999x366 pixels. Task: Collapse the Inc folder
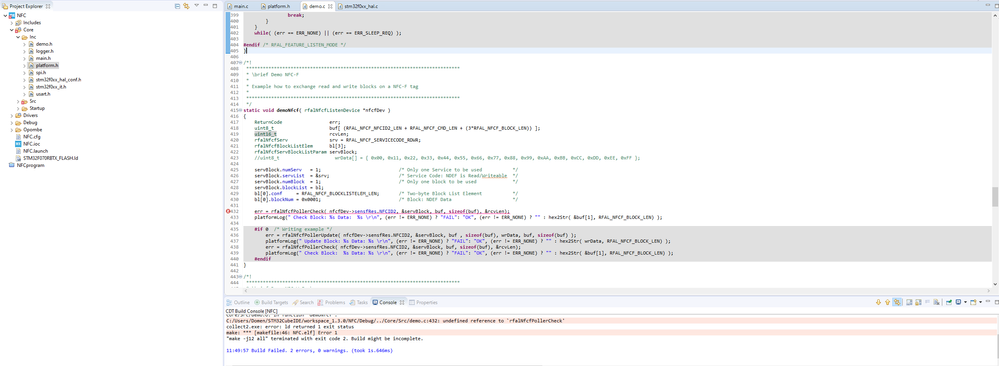tap(18, 37)
